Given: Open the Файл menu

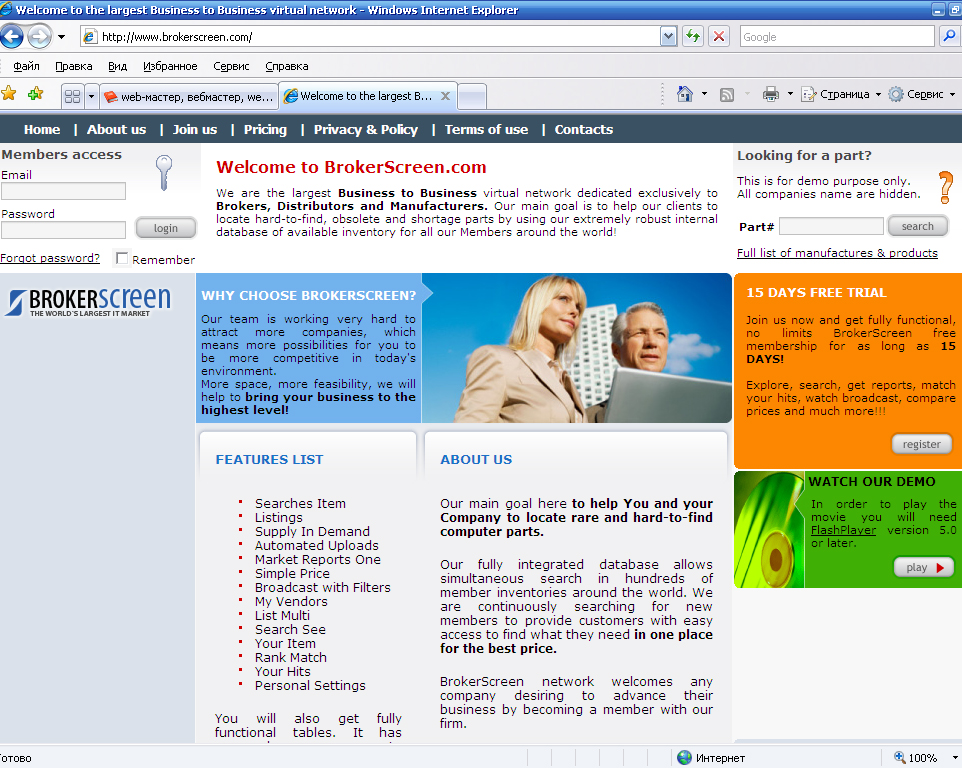Looking at the screenshot, I should tap(26, 66).
